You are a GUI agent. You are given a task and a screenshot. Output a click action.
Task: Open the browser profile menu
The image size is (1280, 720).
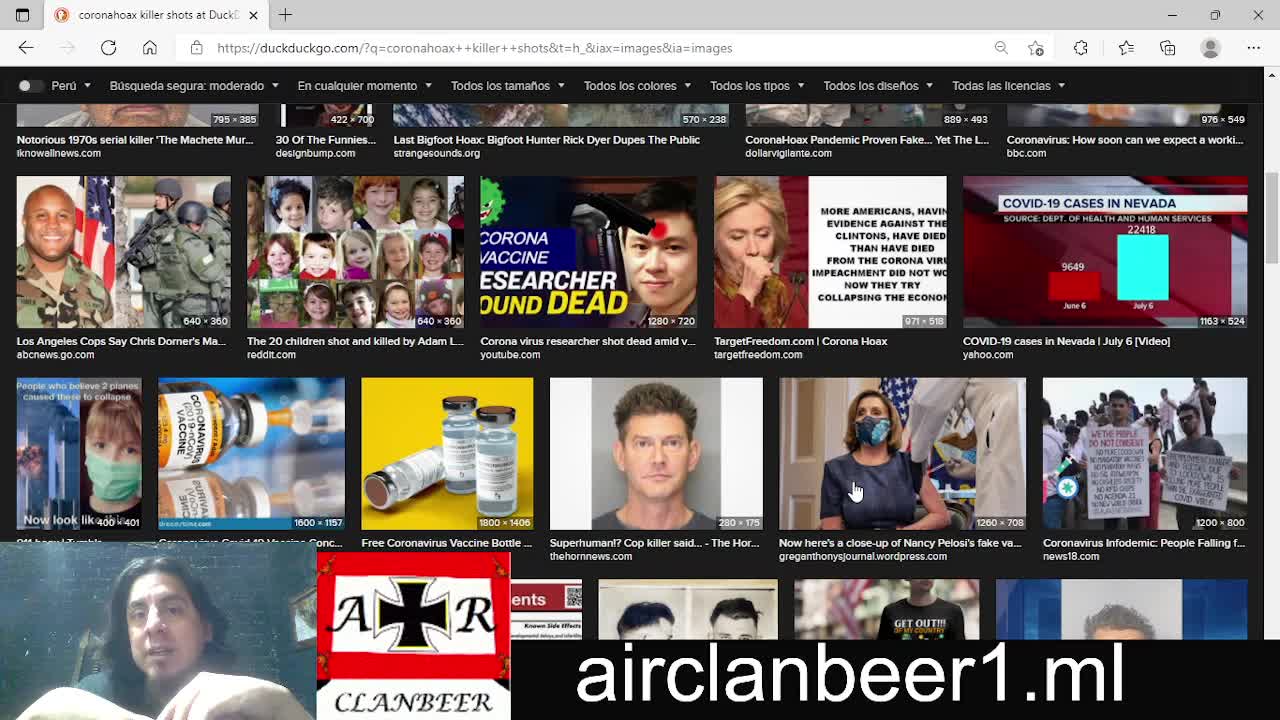(x=1210, y=48)
